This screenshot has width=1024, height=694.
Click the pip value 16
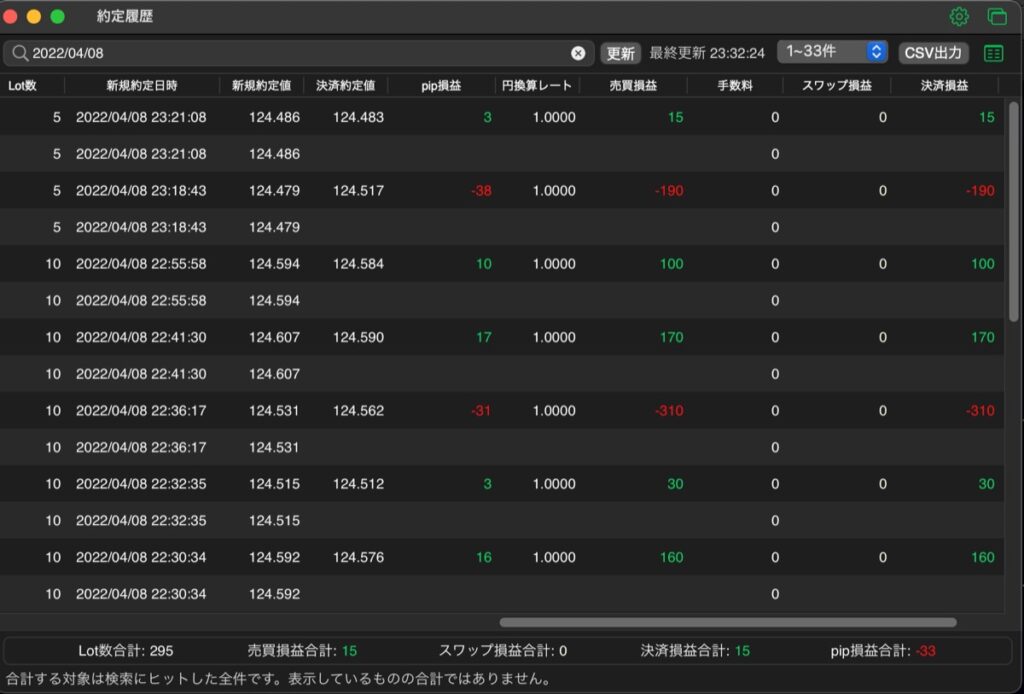click(x=484, y=558)
